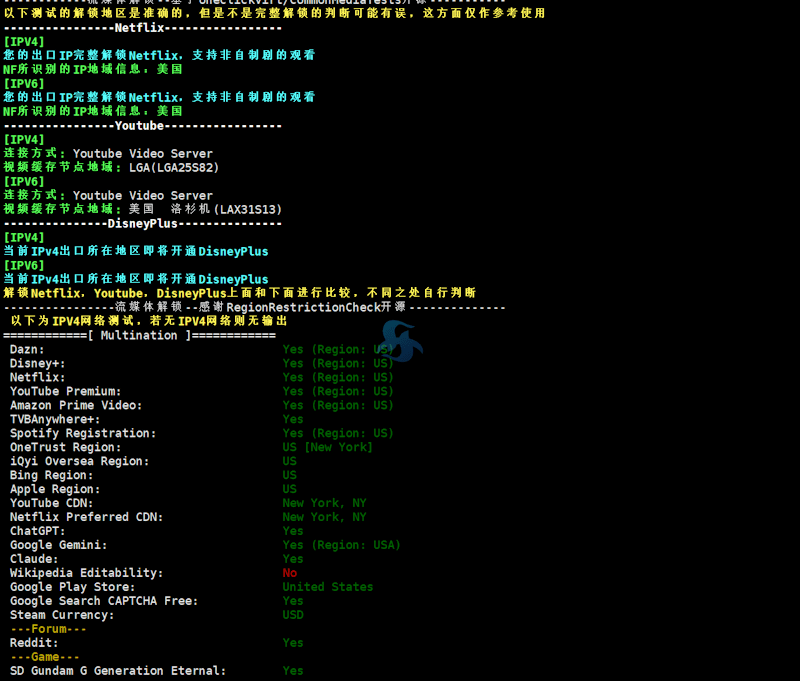
Task: Click the Amazon Prime Video: label
Action: (x=76, y=406)
